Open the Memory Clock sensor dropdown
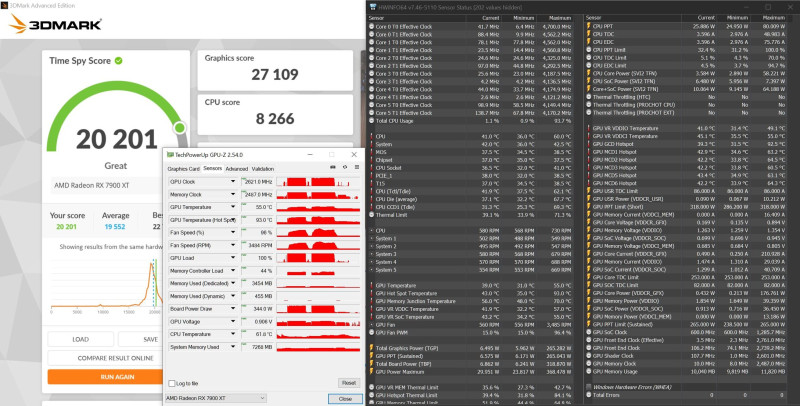This screenshot has height=406, width=800. [233, 194]
